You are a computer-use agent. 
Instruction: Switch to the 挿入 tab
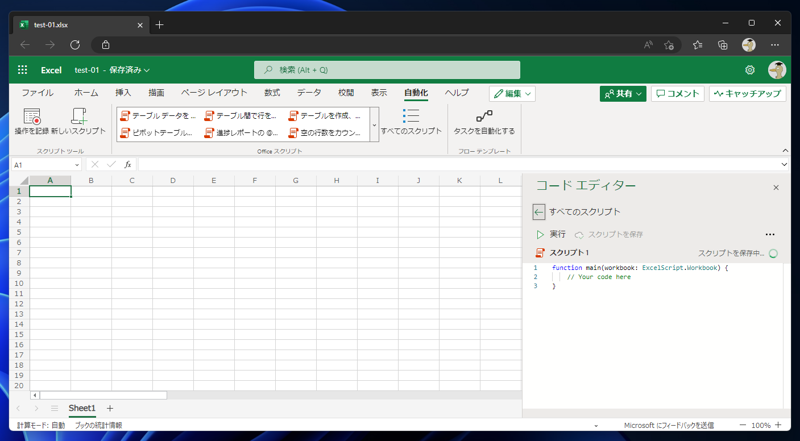(123, 93)
